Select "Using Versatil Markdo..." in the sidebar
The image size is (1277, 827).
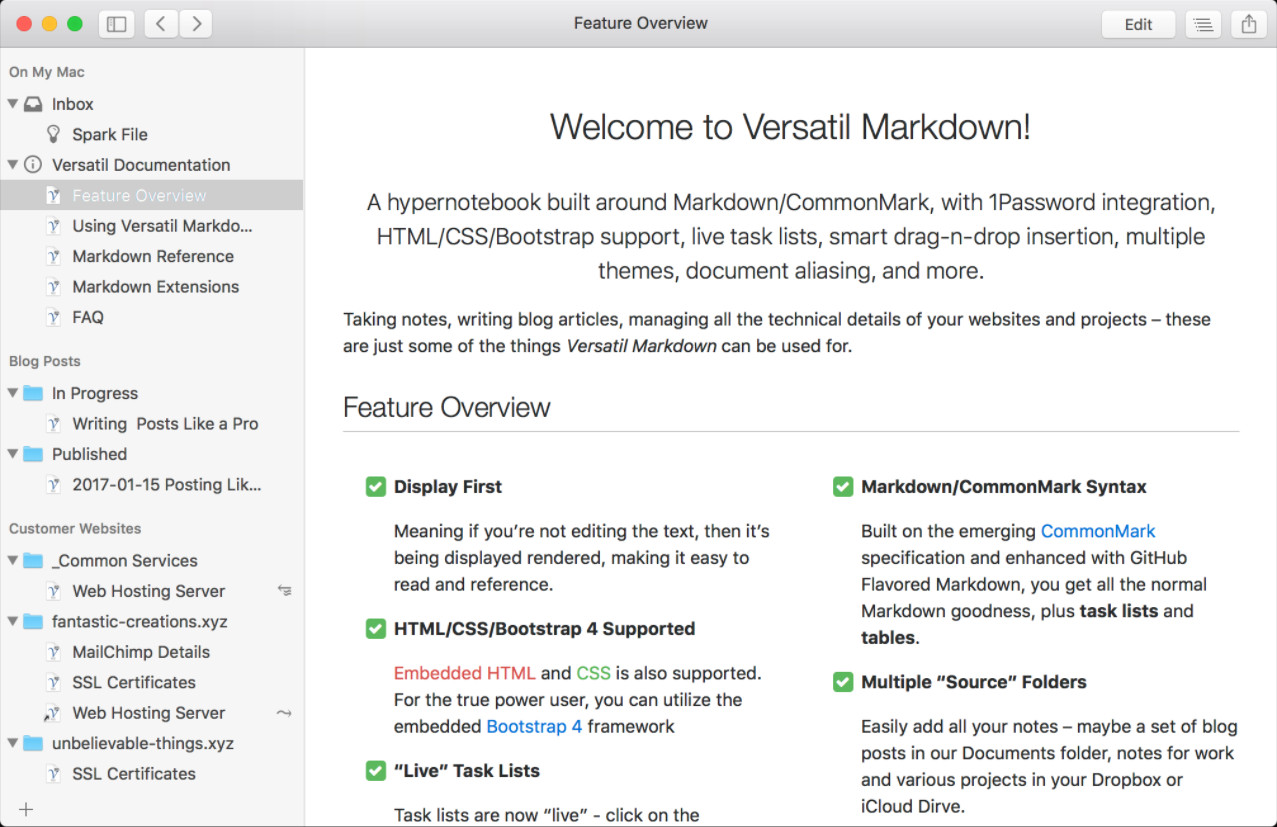[163, 226]
